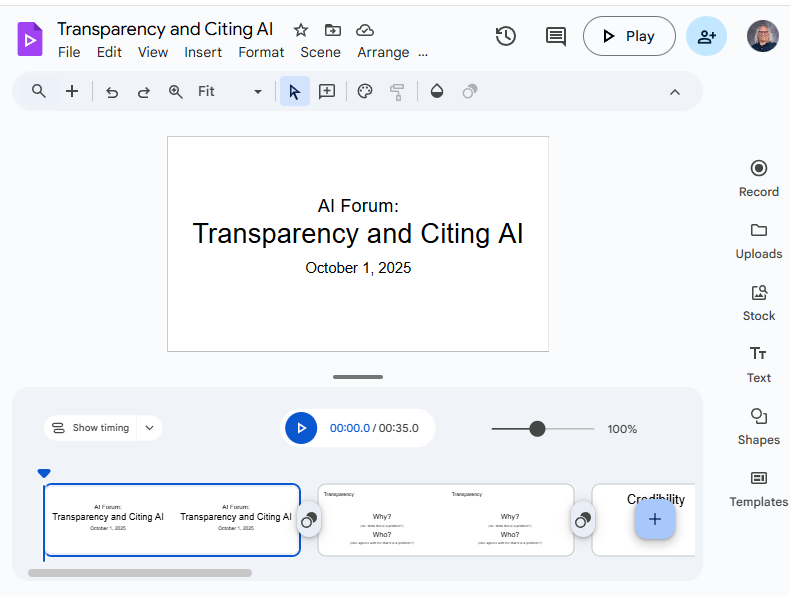Select the October 1, 2025 date text
This screenshot has width=790, height=596.
pyautogui.click(x=358, y=268)
